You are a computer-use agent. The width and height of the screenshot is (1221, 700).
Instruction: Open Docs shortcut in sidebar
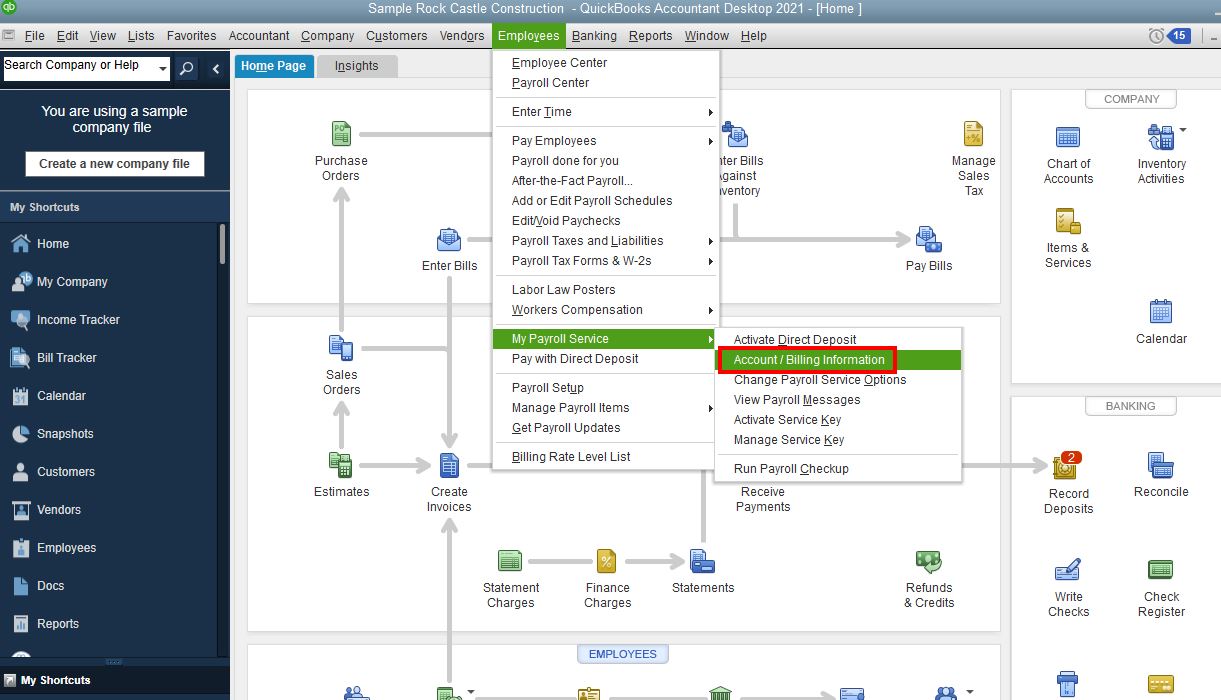pyautogui.click(x=50, y=585)
